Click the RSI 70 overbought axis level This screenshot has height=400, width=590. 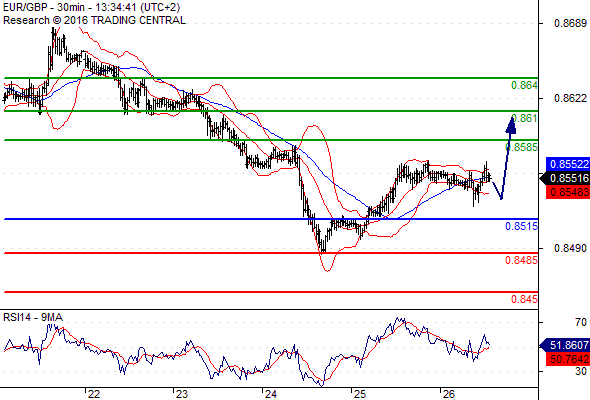pyautogui.click(x=581, y=322)
